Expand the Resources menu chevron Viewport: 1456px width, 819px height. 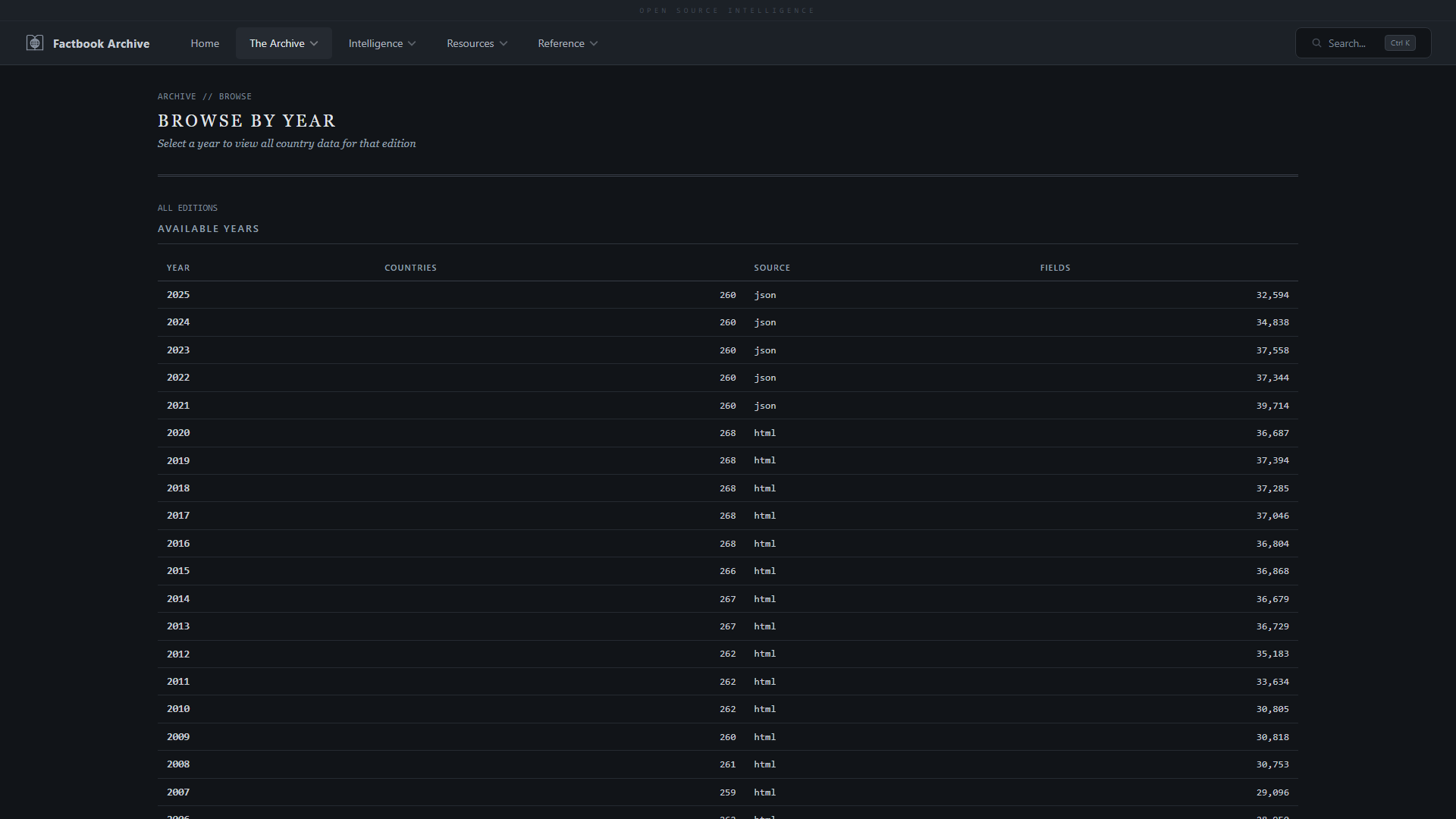click(504, 44)
